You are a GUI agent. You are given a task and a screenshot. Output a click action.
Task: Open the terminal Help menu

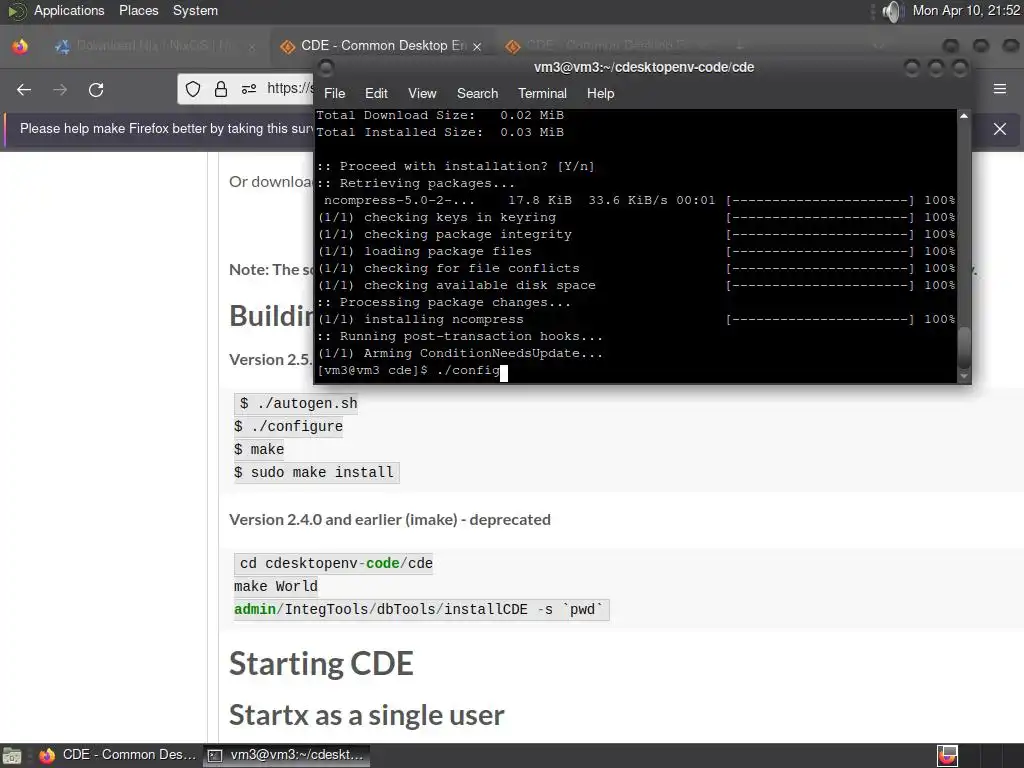pos(600,93)
